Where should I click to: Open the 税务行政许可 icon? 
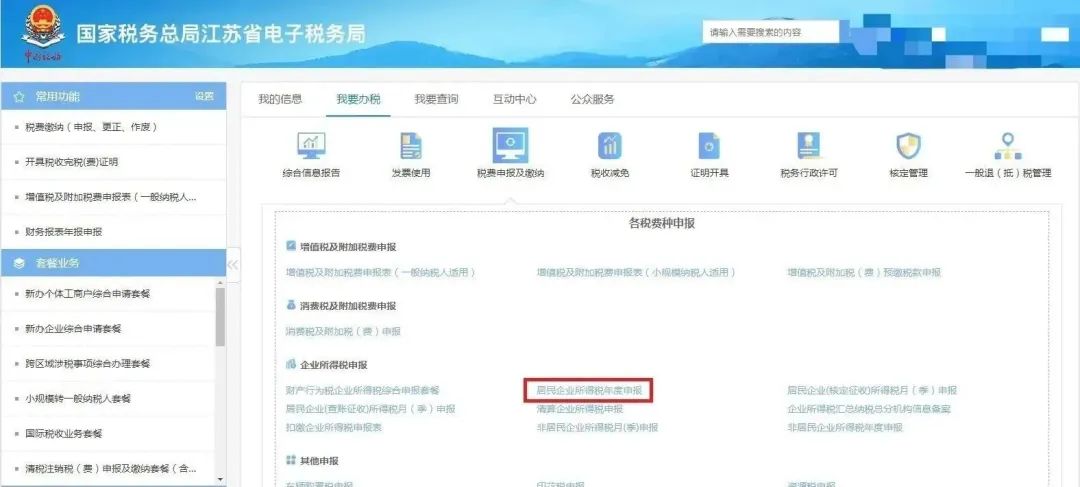click(809, 145)
